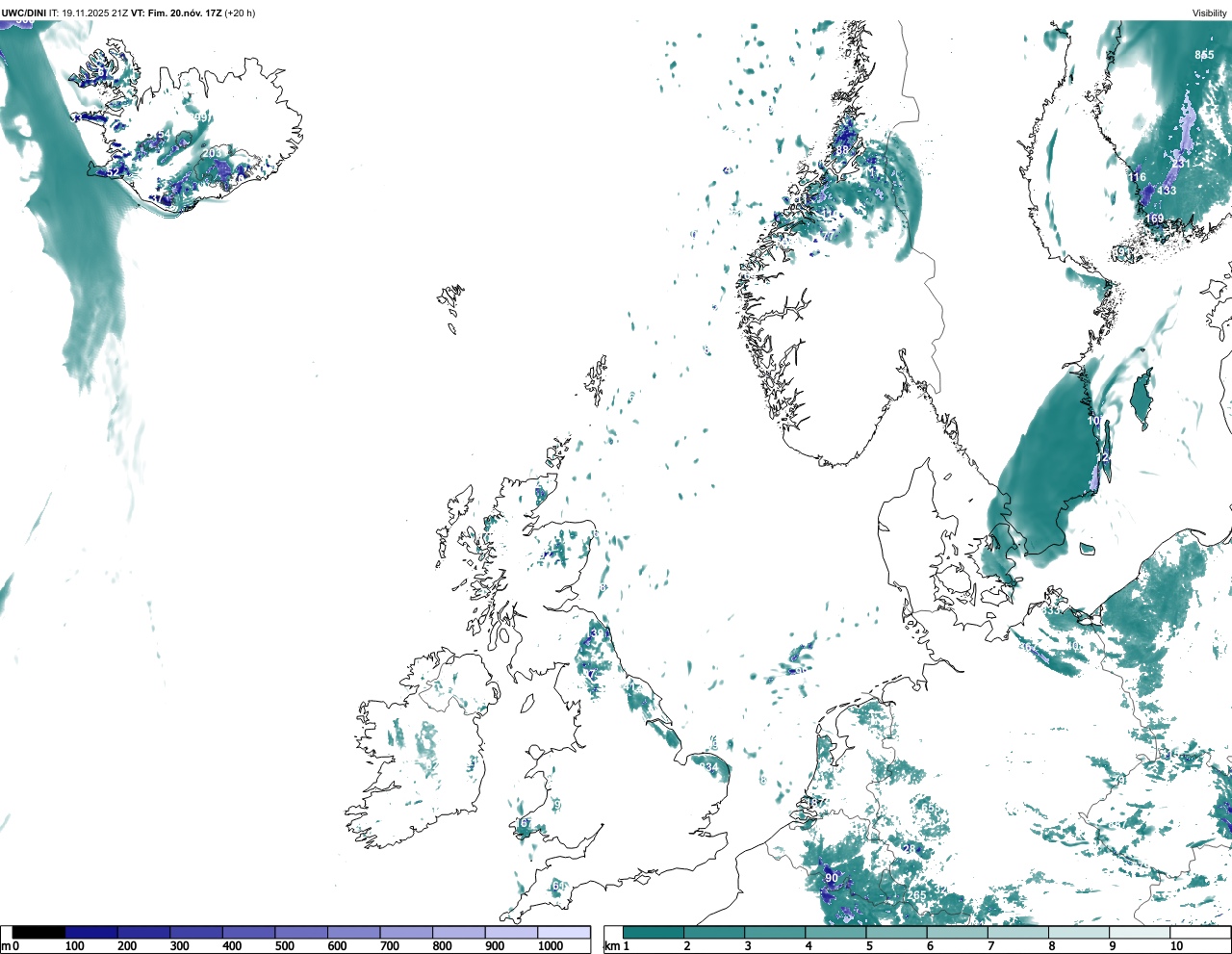Select the 9–10 km palest legend swatch
This screenshot has height=954, width=1232.
pos(1142,932)
